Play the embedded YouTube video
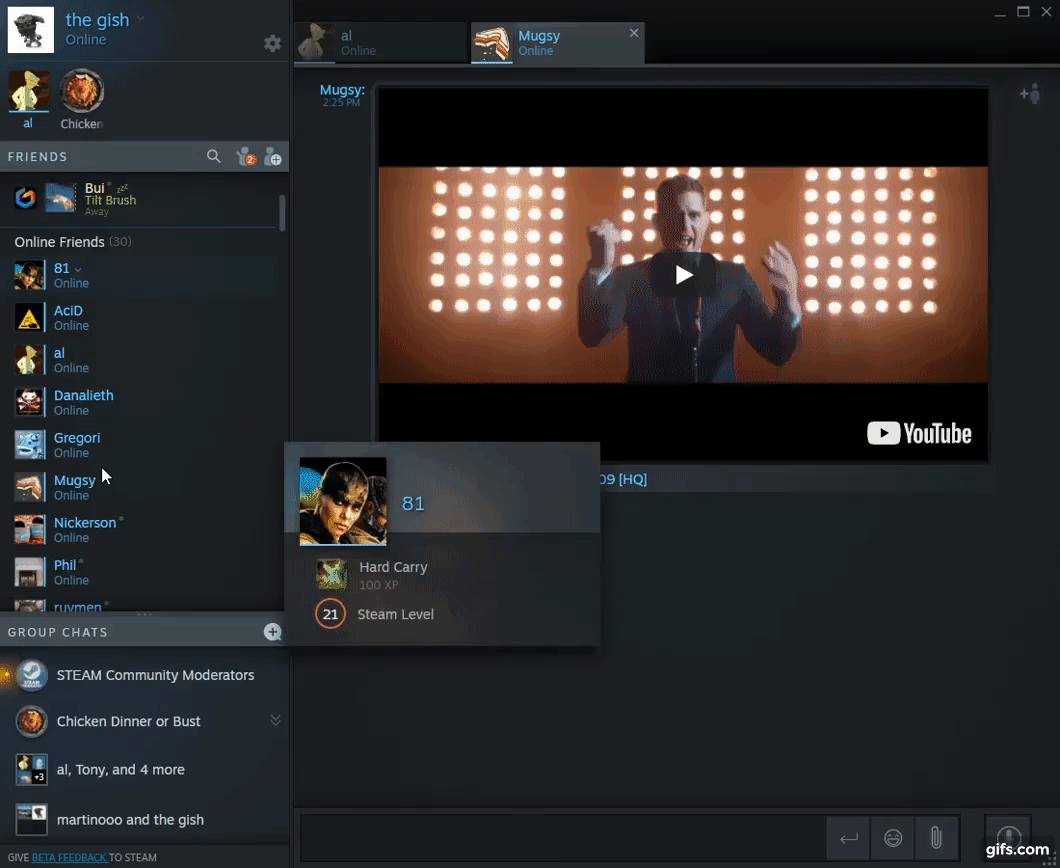The image size is (1060, 868). (683, 275)
